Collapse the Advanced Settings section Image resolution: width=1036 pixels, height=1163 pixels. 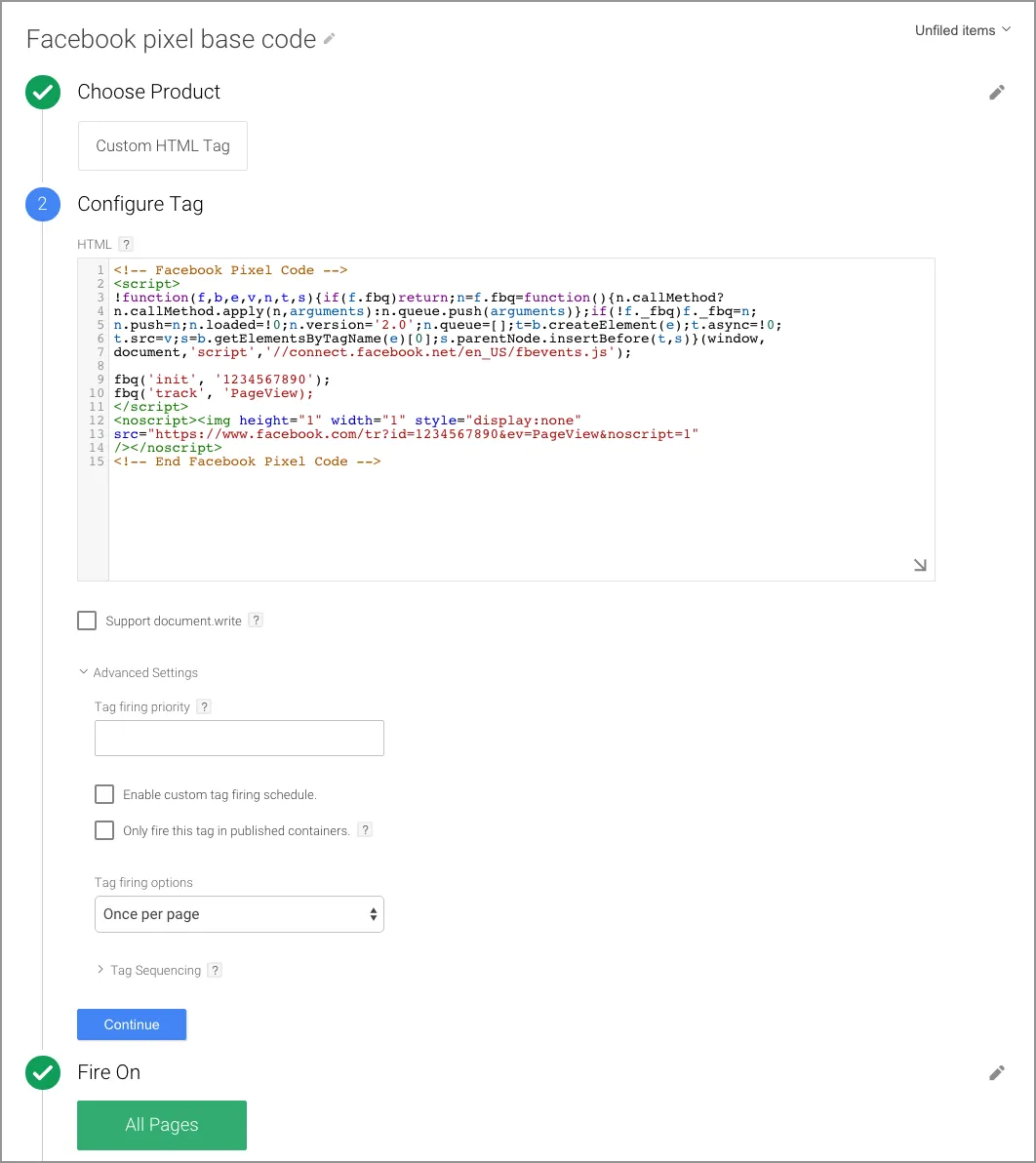coord(139,673)
